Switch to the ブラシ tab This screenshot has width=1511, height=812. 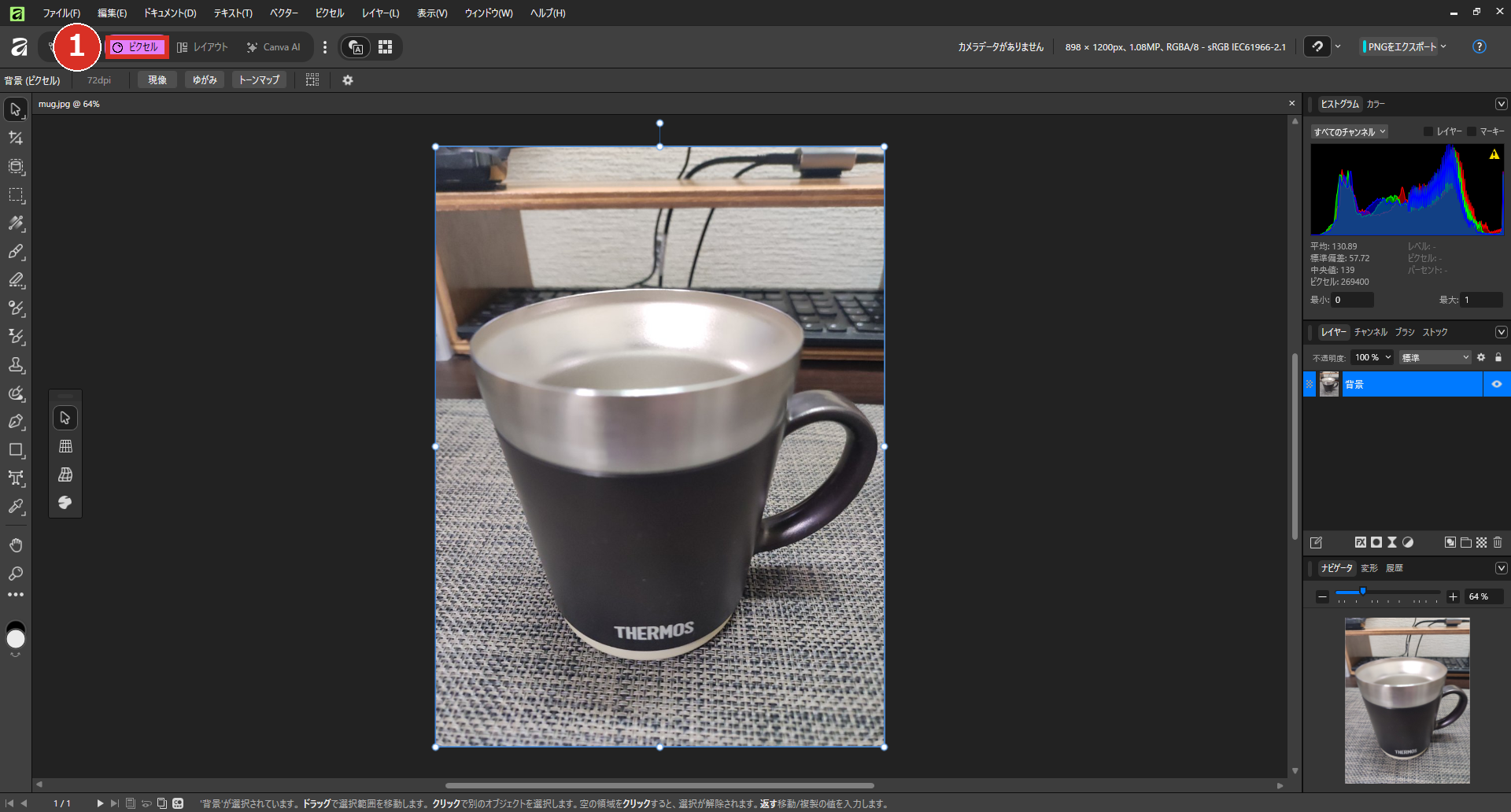1405,332
